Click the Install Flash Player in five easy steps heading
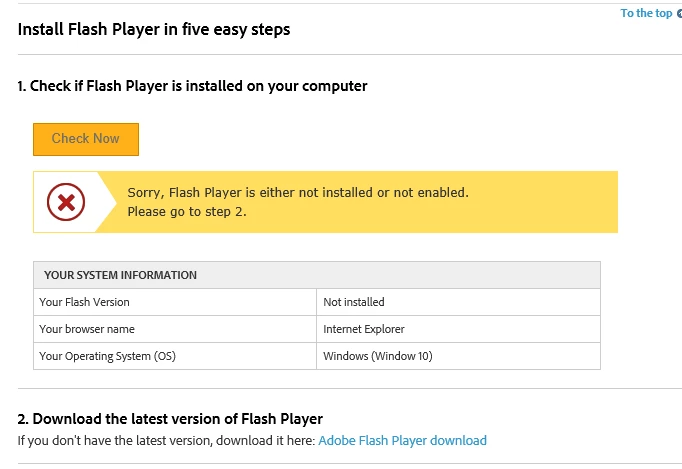 [x=154, y=30]
